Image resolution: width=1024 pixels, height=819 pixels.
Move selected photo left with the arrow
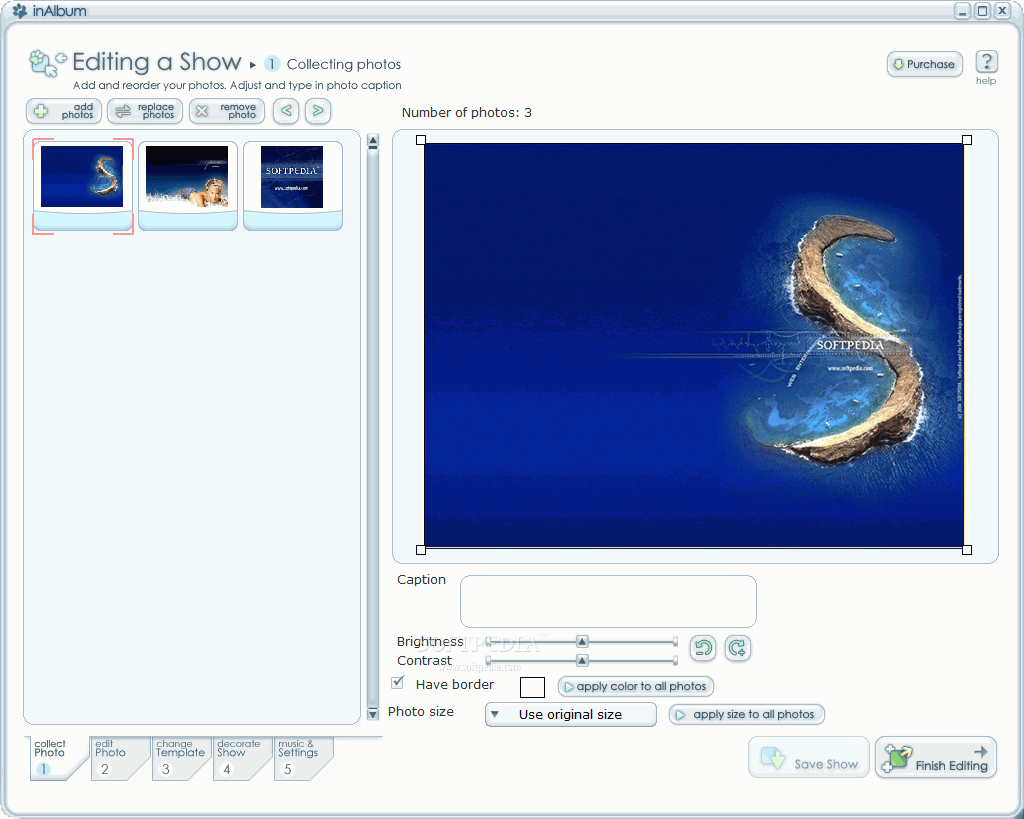286,111
